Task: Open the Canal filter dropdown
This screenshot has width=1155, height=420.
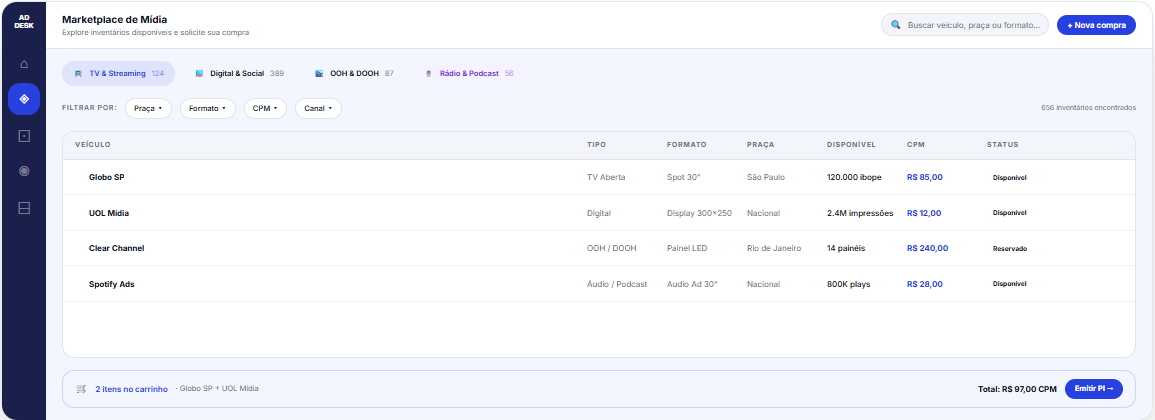Action: [x=318, y=108]
